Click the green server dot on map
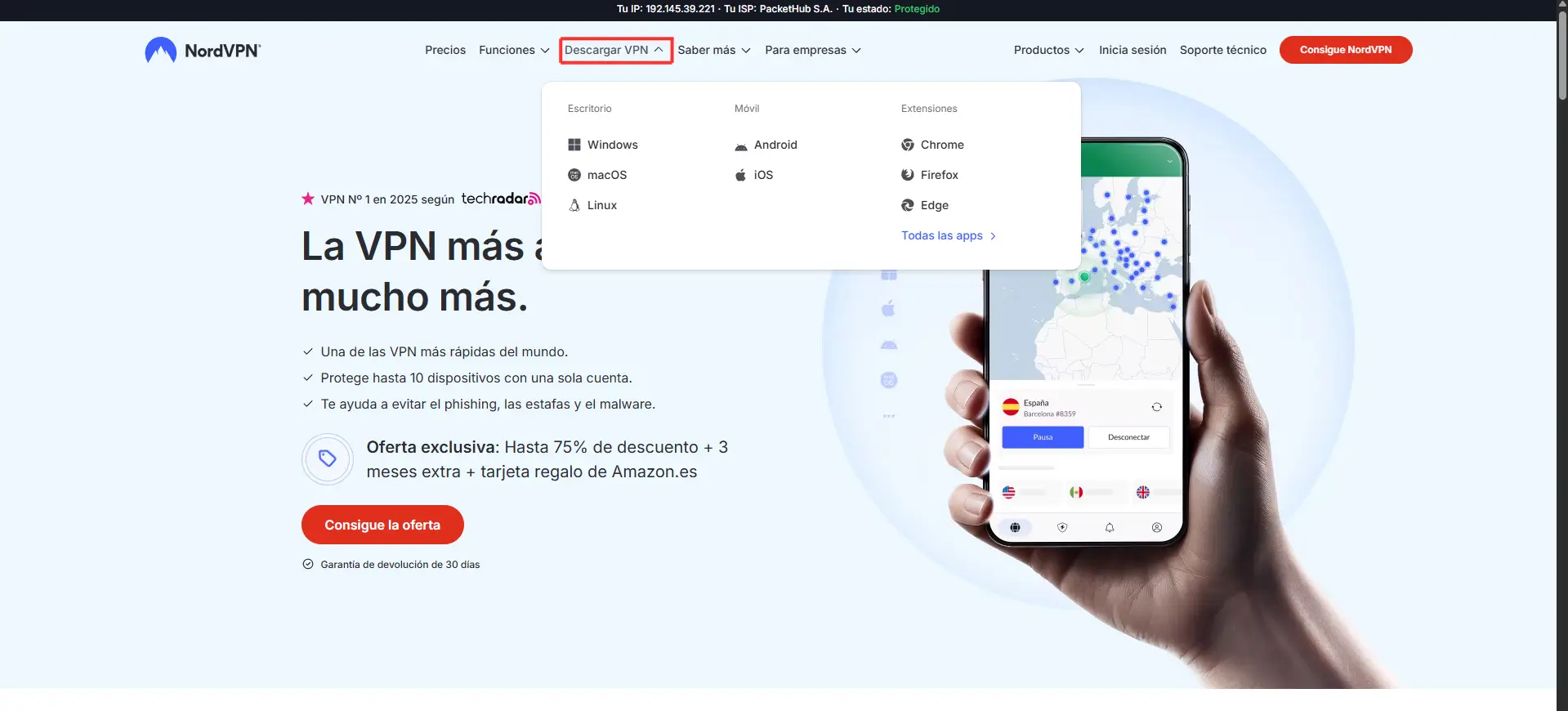Screen dimensions: 1568x711 [x=1085, y=277]
